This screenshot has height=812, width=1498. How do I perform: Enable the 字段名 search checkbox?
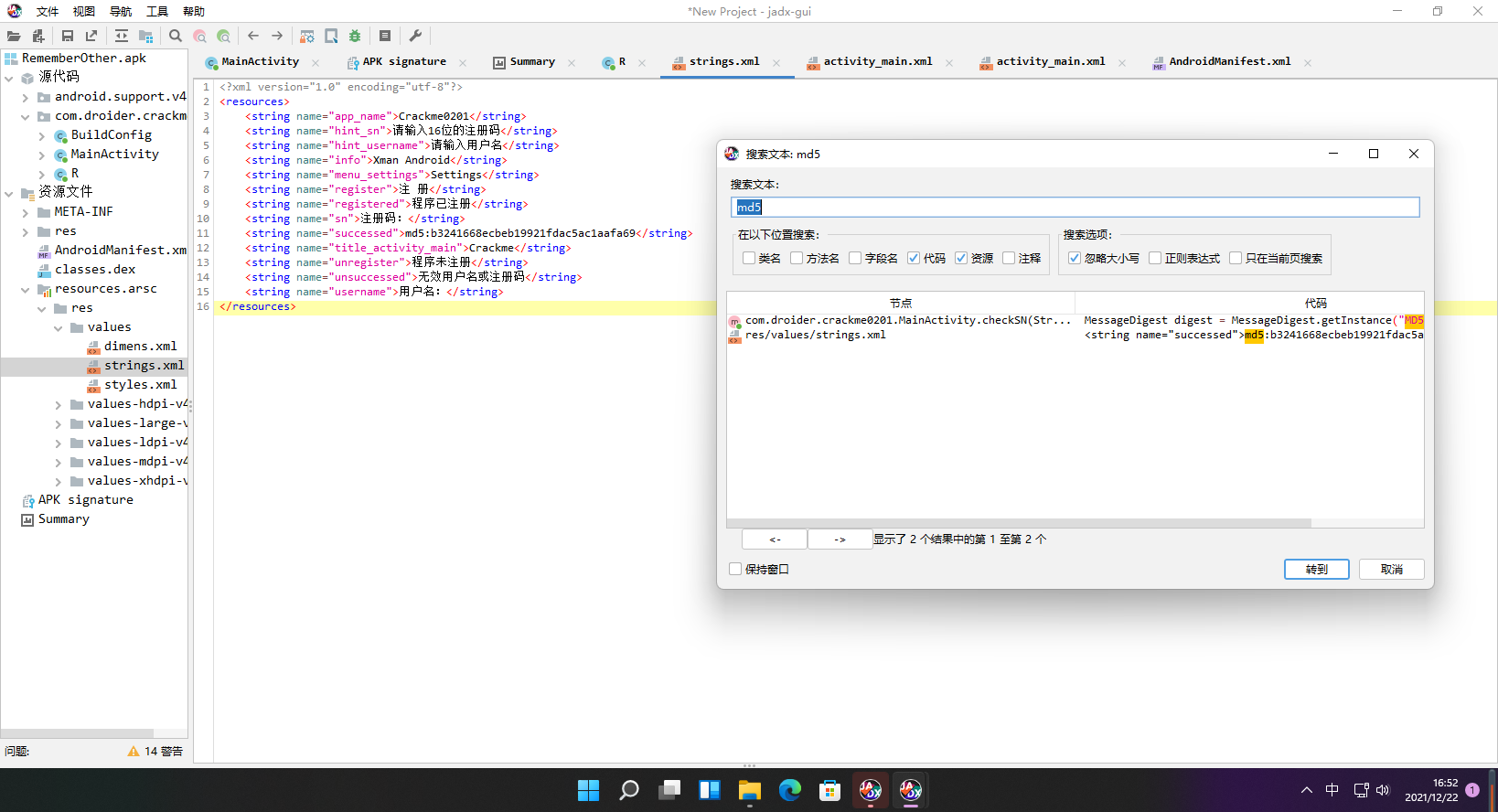(855, 258)
